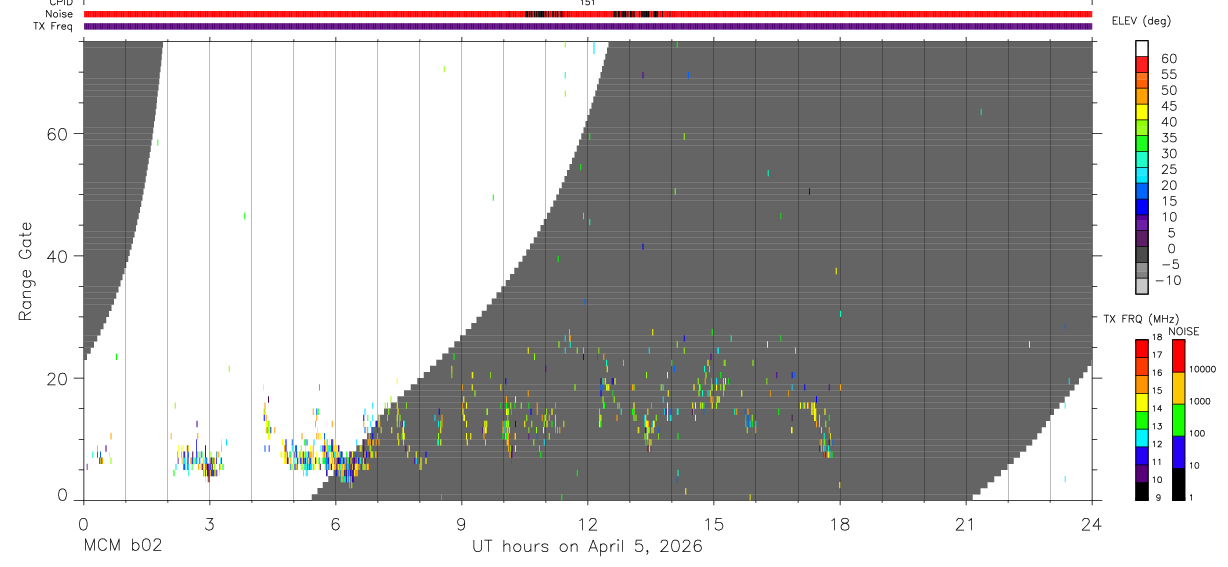Click y-axis tick label '20' on Range Gate axis
The image size is (1228, 567).
point(57,378)
